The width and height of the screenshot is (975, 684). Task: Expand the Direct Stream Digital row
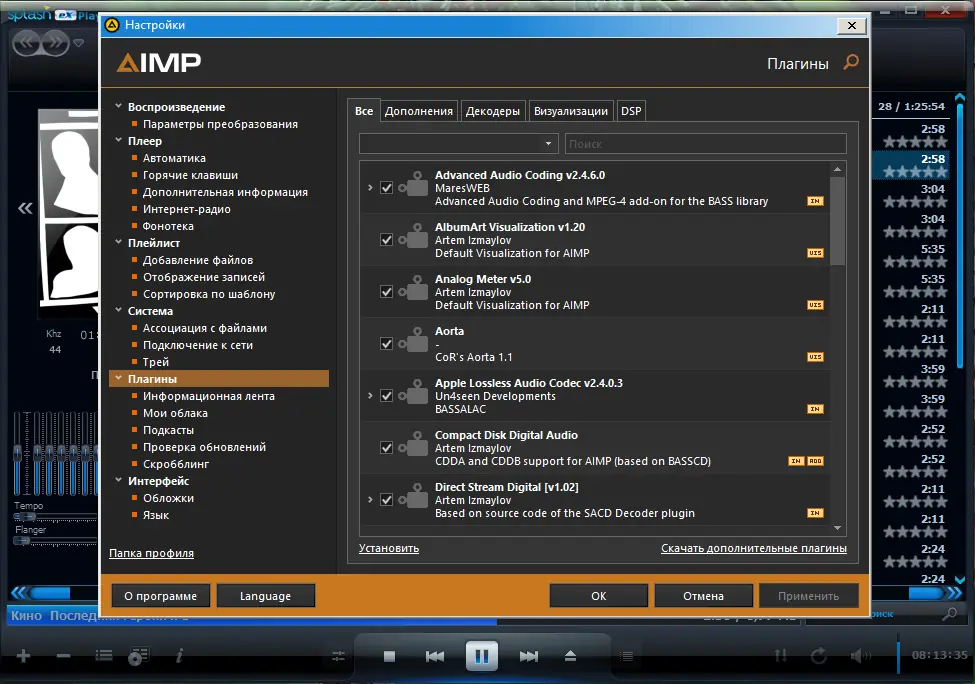tap(370, 499)
